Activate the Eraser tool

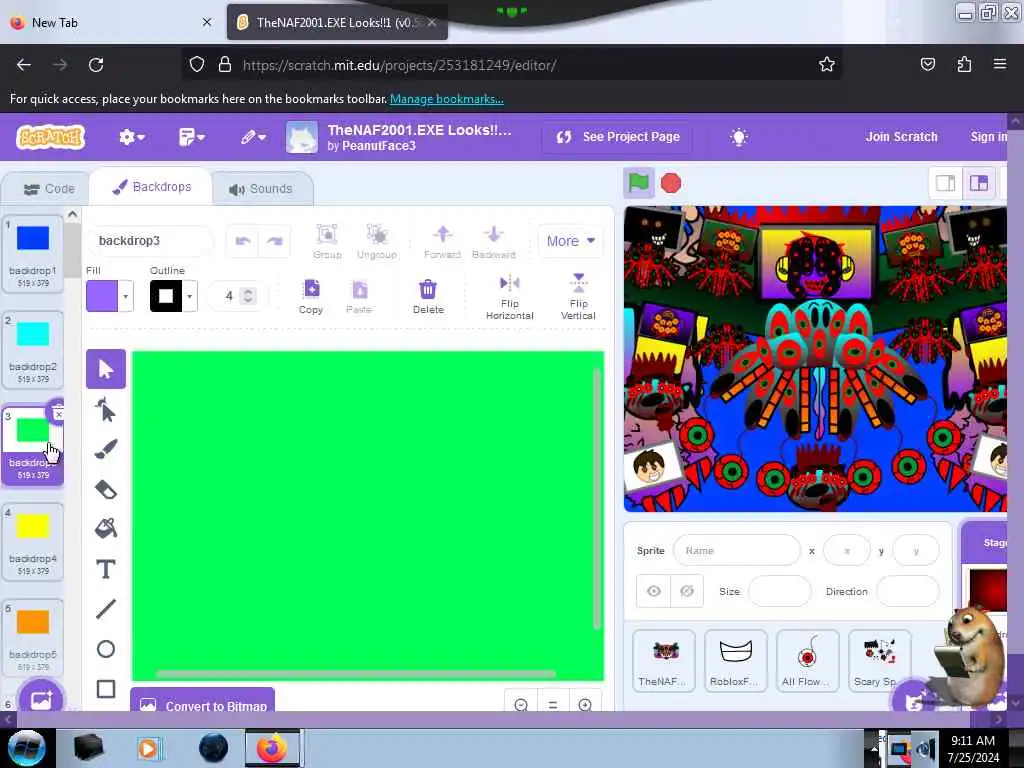pos(106,489)
